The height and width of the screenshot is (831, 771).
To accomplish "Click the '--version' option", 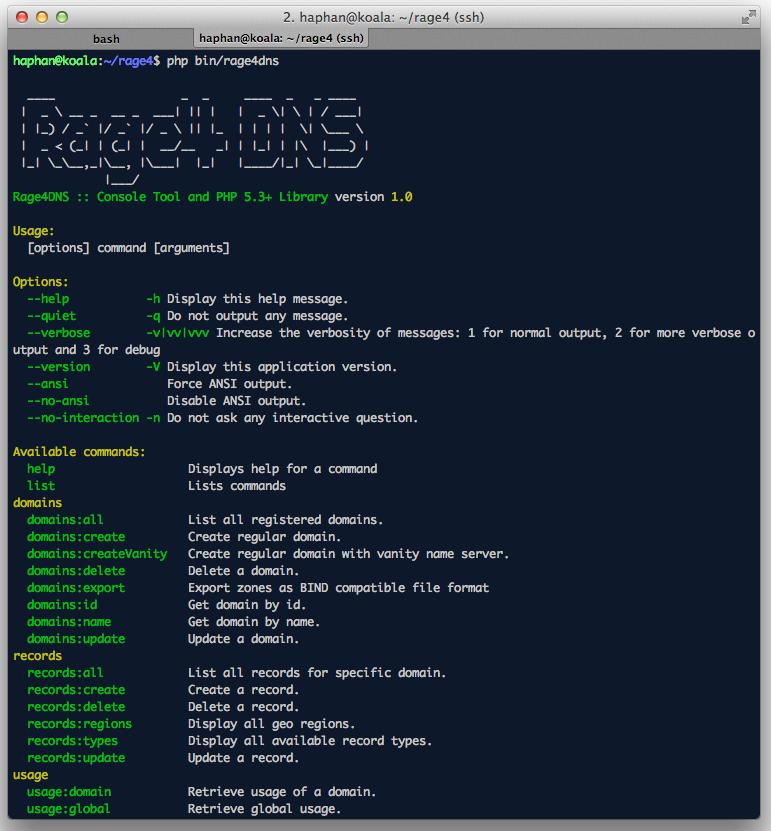I will 59,367.
